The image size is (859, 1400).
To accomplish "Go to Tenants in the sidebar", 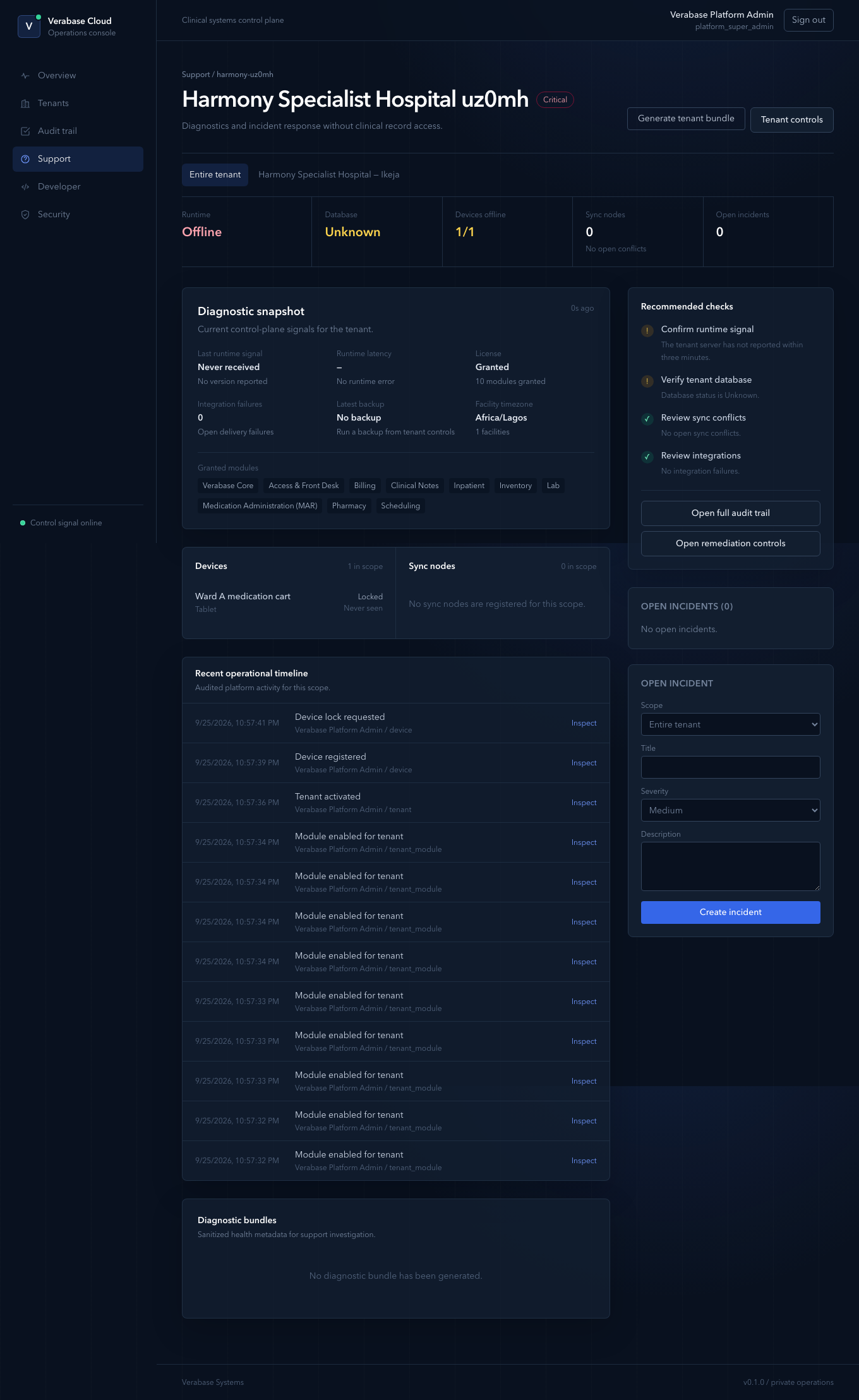I will 78,104.
